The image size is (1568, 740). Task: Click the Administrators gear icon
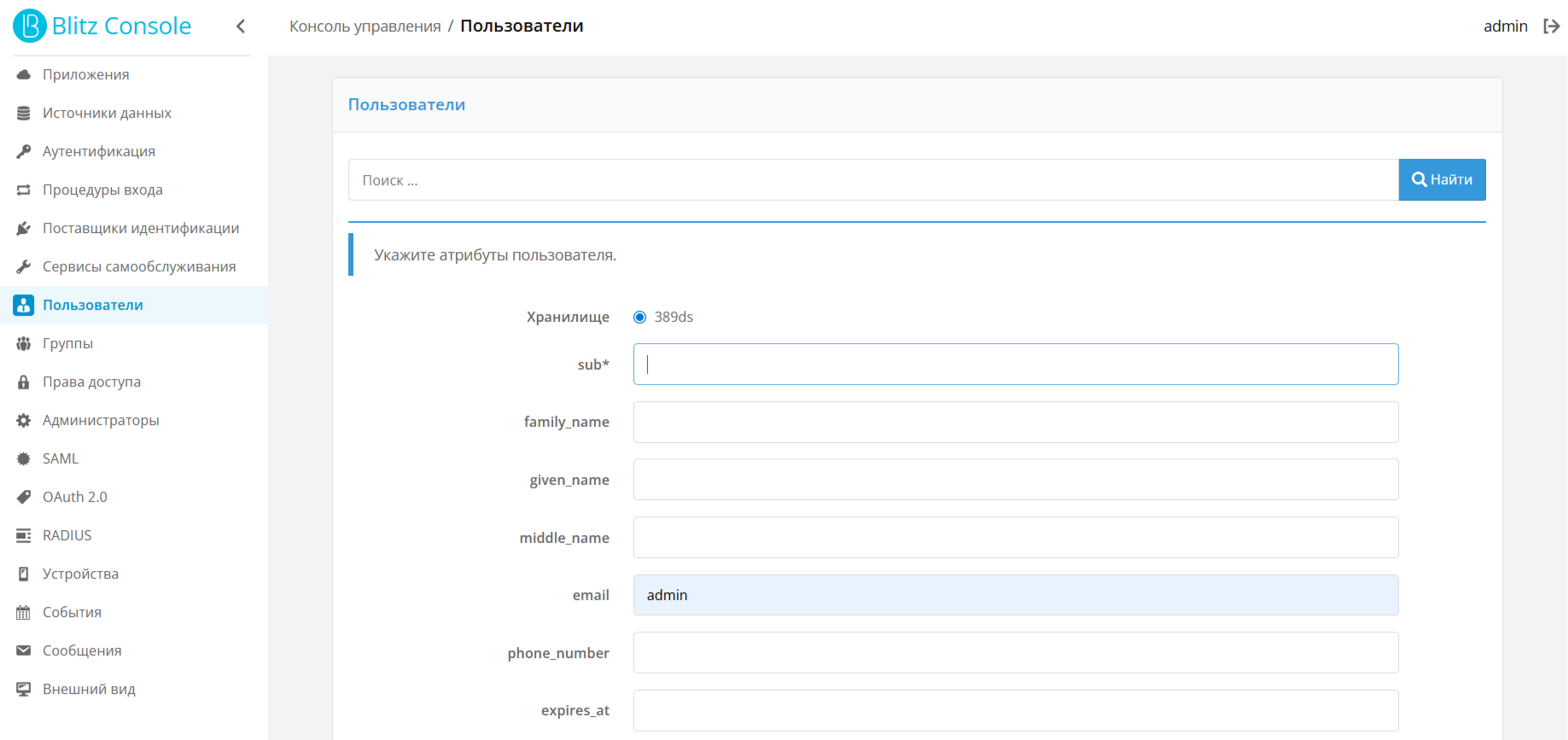pyautogui.click(x=24, y=421)
